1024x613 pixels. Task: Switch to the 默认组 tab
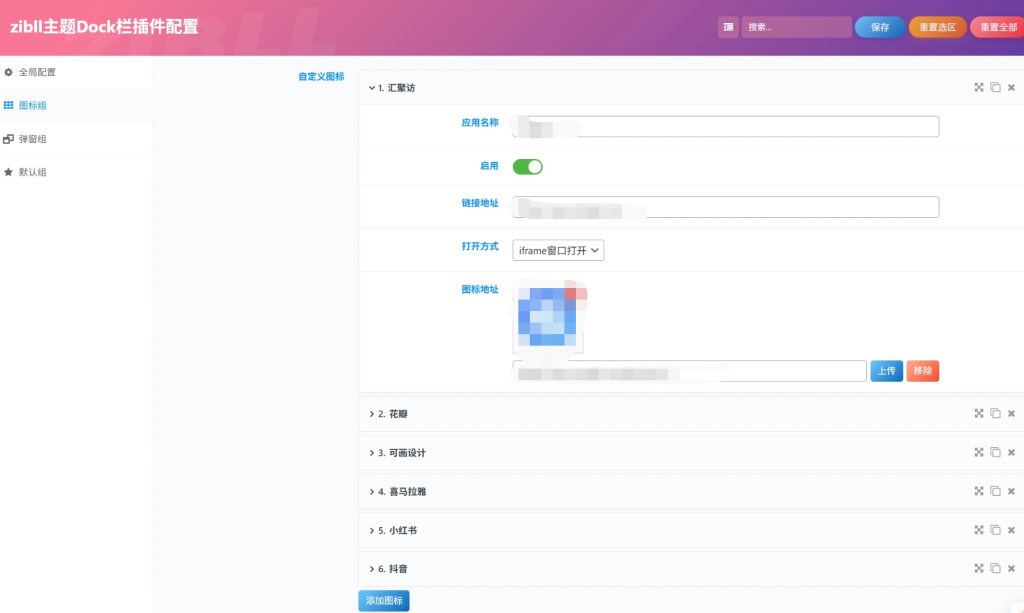pyautogui.click(x=76, y=172)
